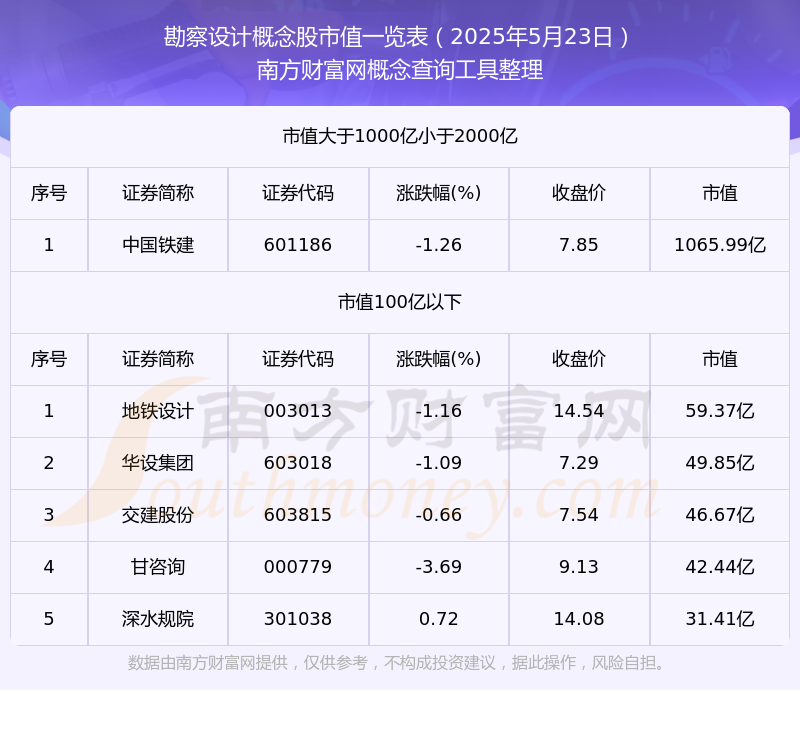Click the market cap 59.37亿
The height and width of the screenshot is (740, 800).
[x=720, y=411]
